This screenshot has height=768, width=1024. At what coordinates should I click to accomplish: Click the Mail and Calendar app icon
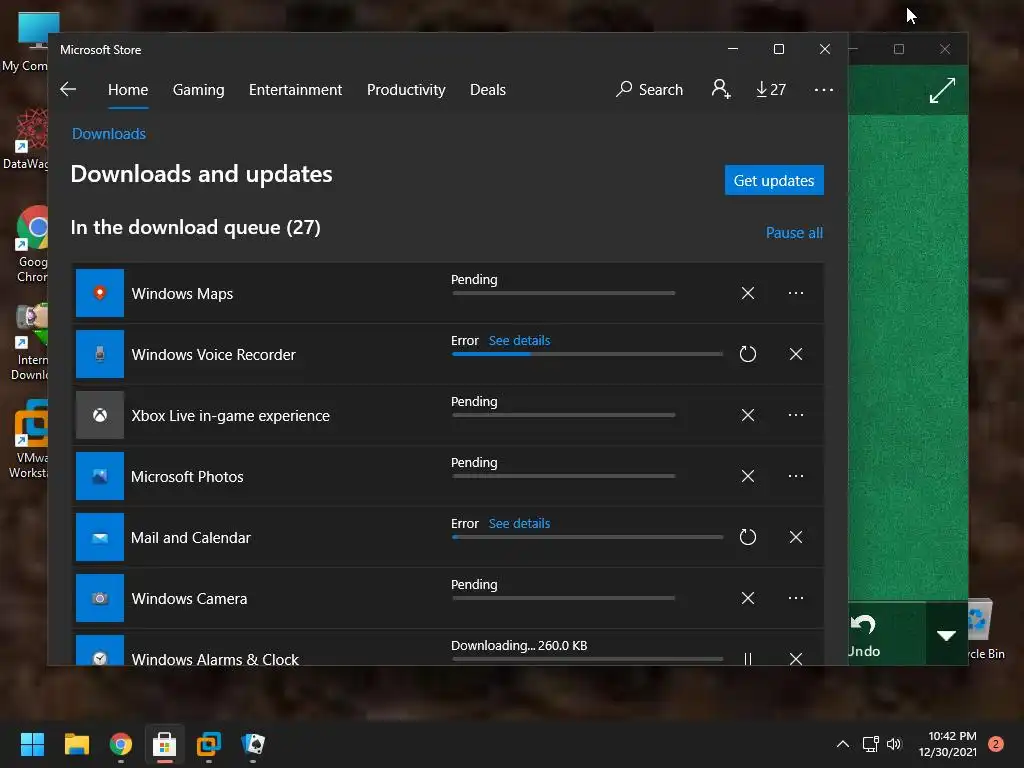tap(100, 537)
